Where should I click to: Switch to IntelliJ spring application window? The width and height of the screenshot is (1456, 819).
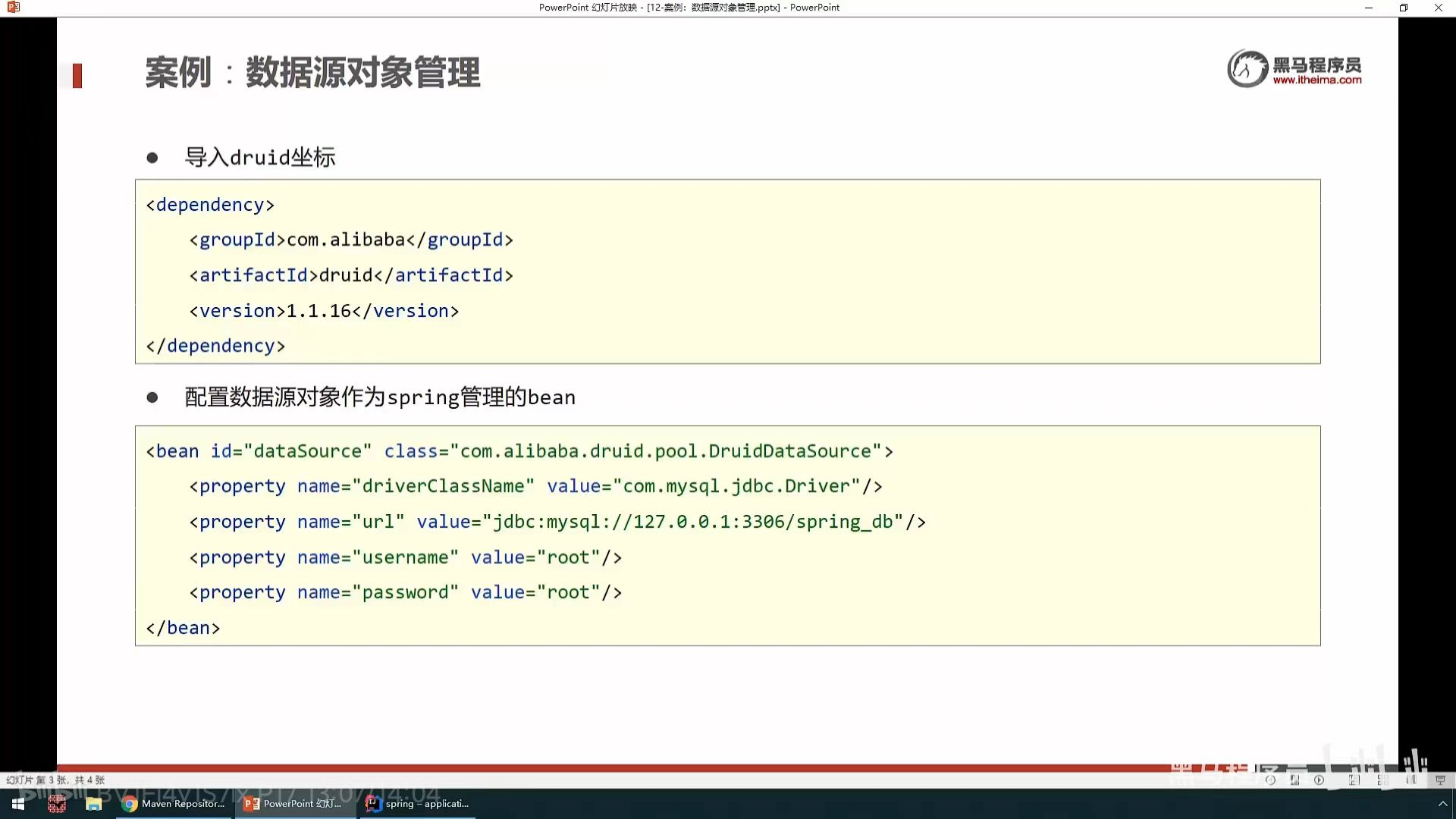(x=418, y=804)
